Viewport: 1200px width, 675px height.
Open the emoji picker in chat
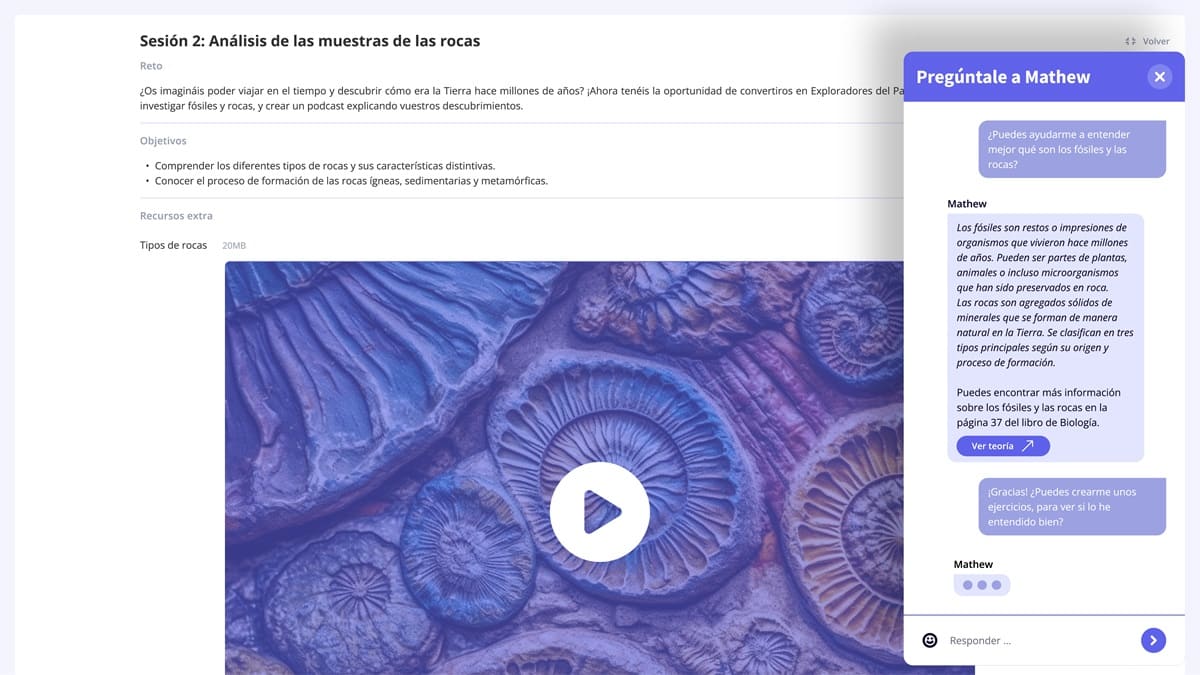930,640
